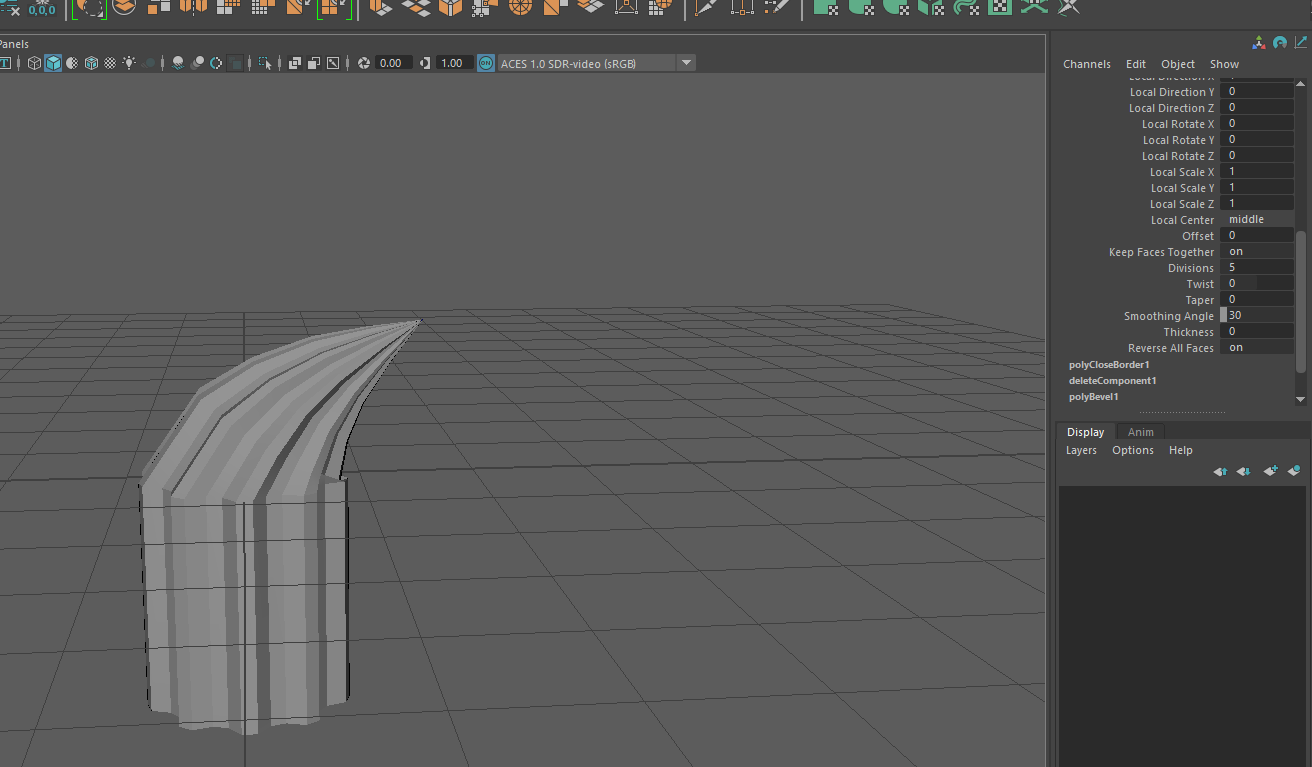Click the Offset value field
This screenshot has width=1312, height=767.
[x=1257, y=235]
